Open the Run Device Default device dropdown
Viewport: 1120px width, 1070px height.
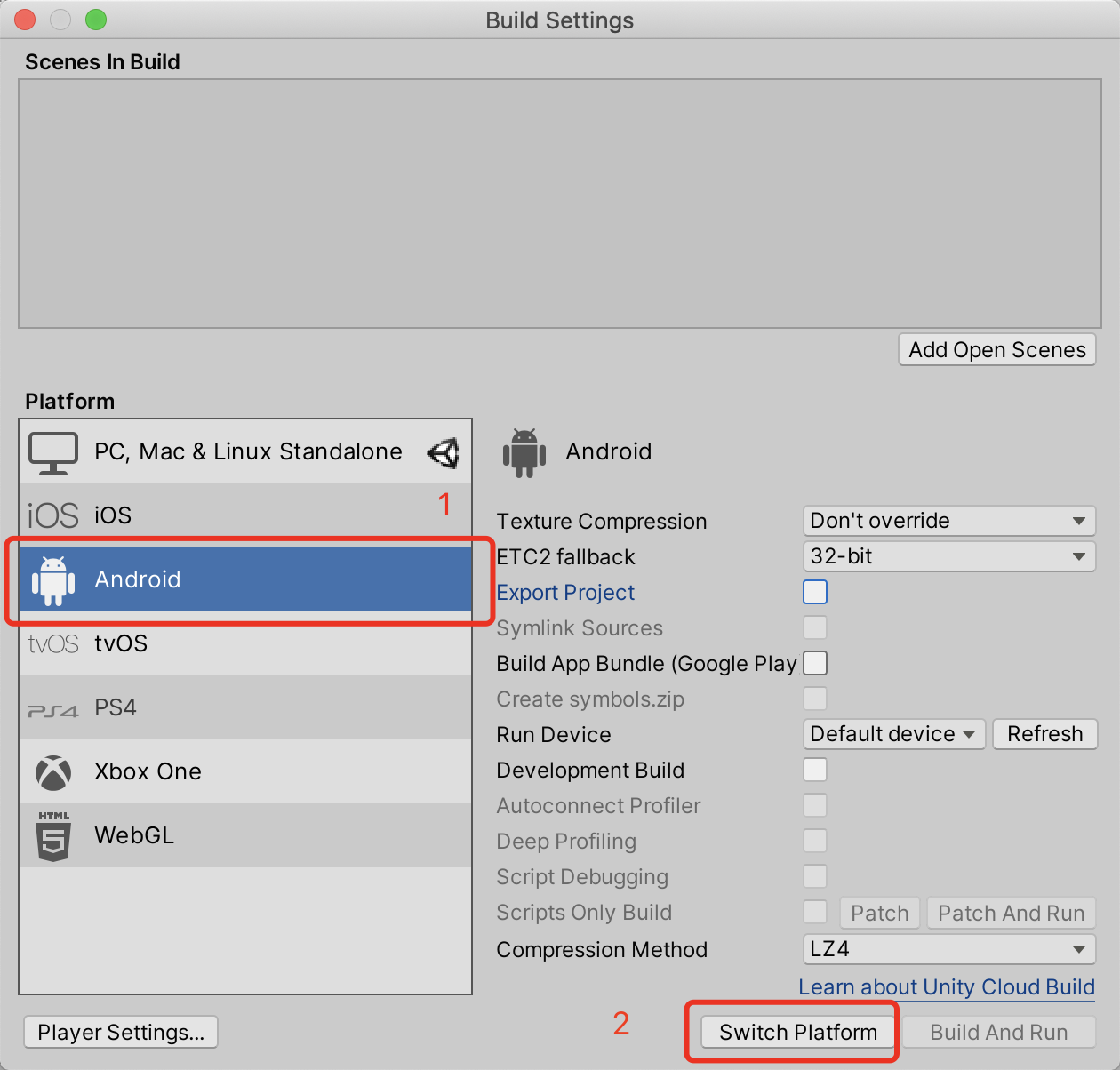coord(894,734)
